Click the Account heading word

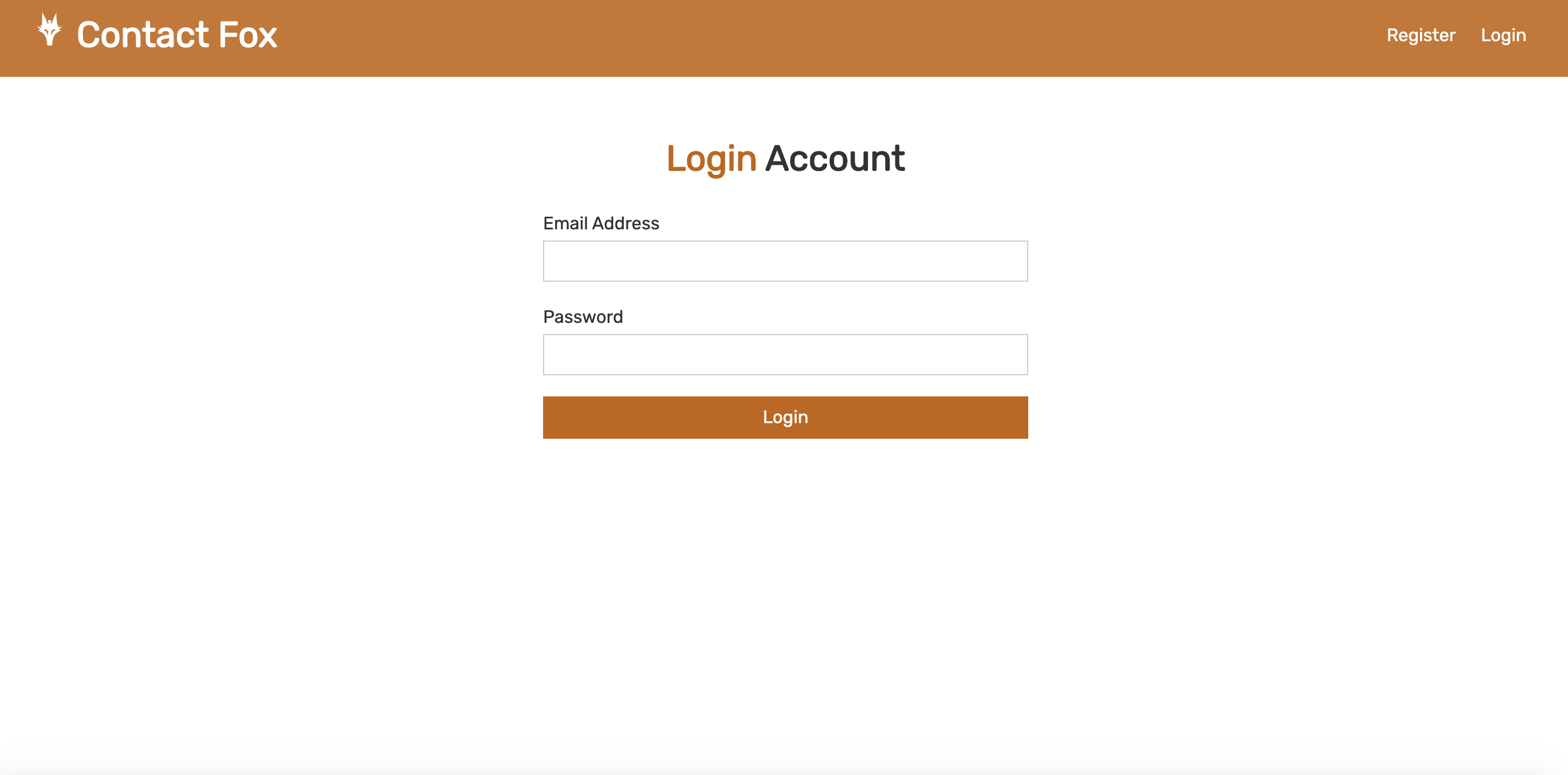pos(835,159)
